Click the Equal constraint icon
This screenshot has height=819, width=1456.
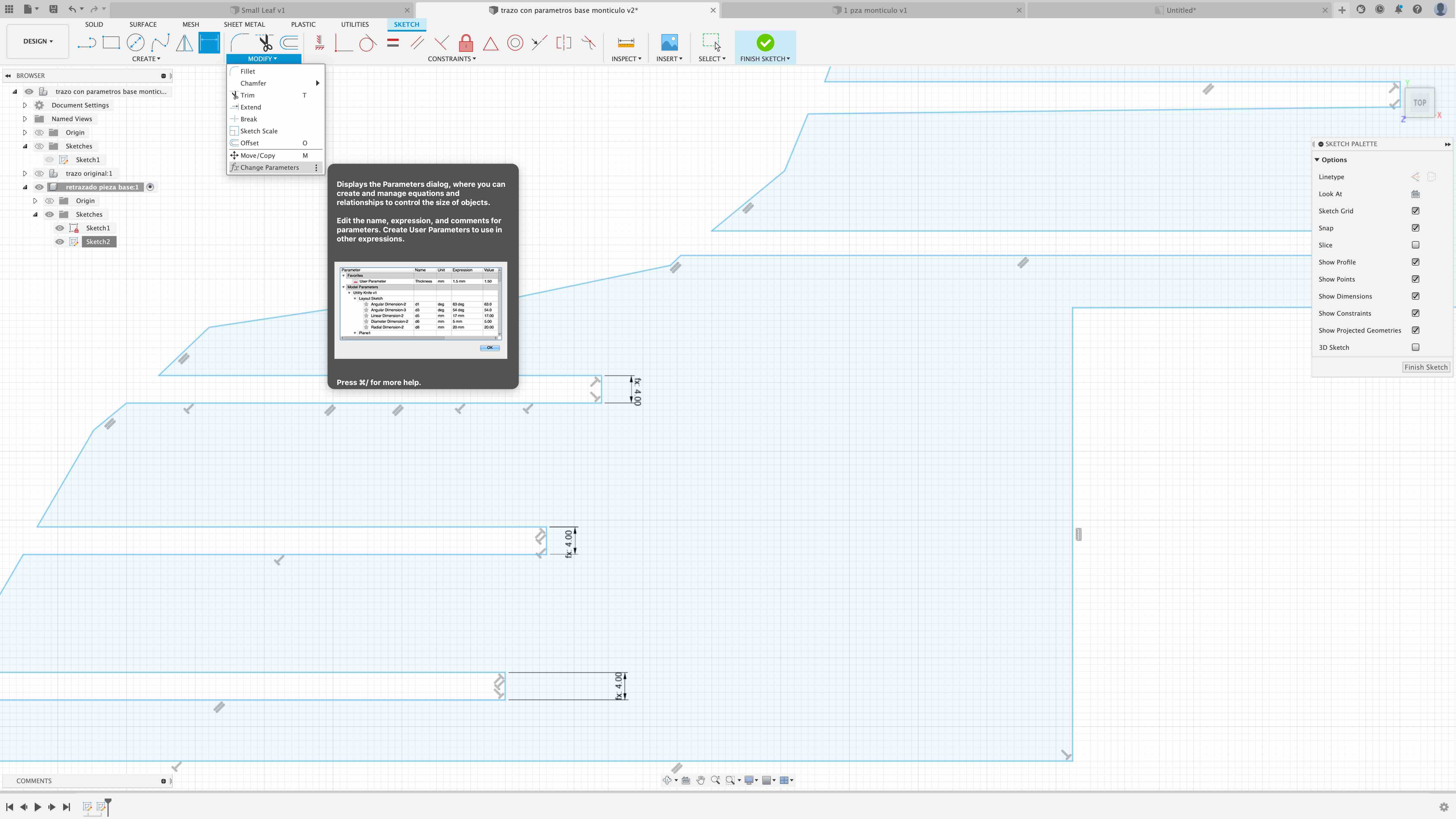(393, 43)
